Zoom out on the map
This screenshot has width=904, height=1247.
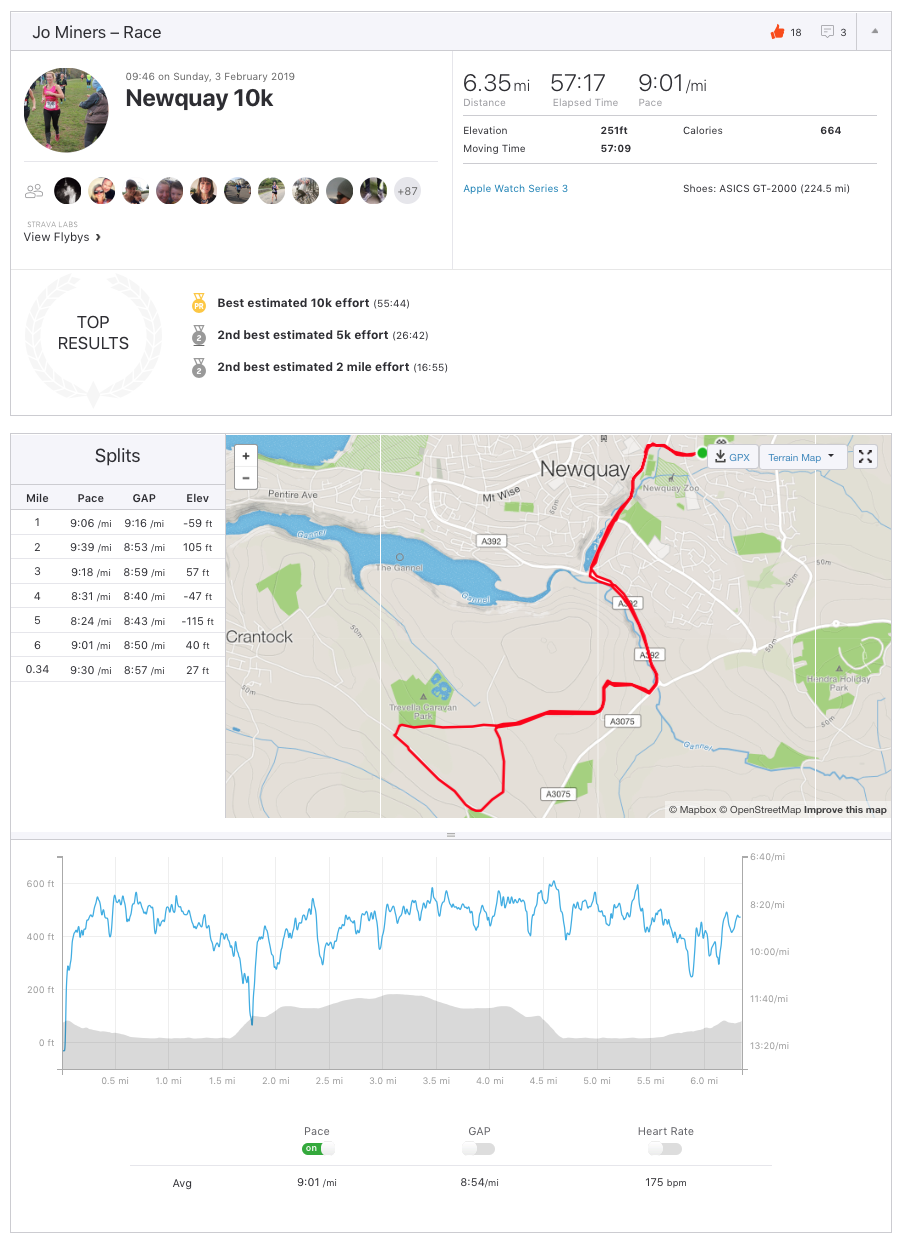pos(246,478)
